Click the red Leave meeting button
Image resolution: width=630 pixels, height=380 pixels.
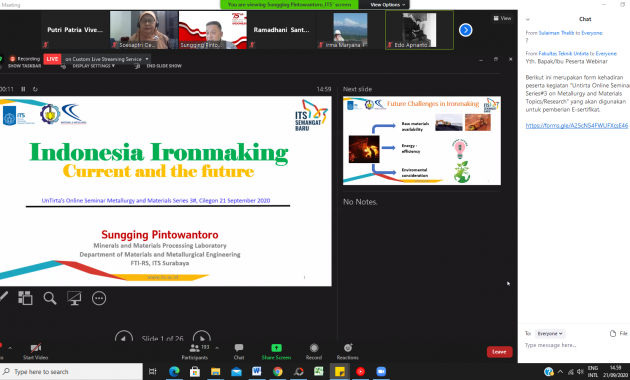499,352
